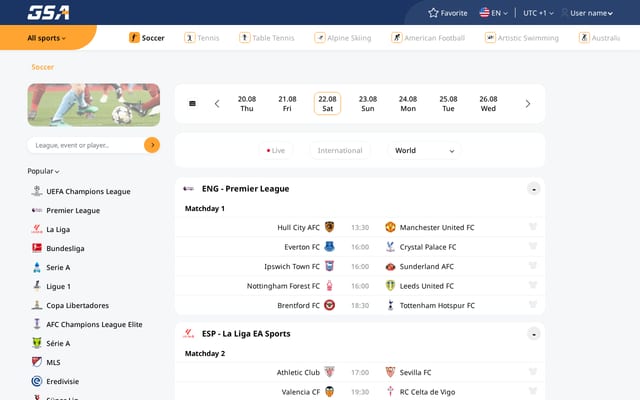Open UEFA Champions League in sidebar
The height and width of the screenshot is (400, 640).
(81, 191)
